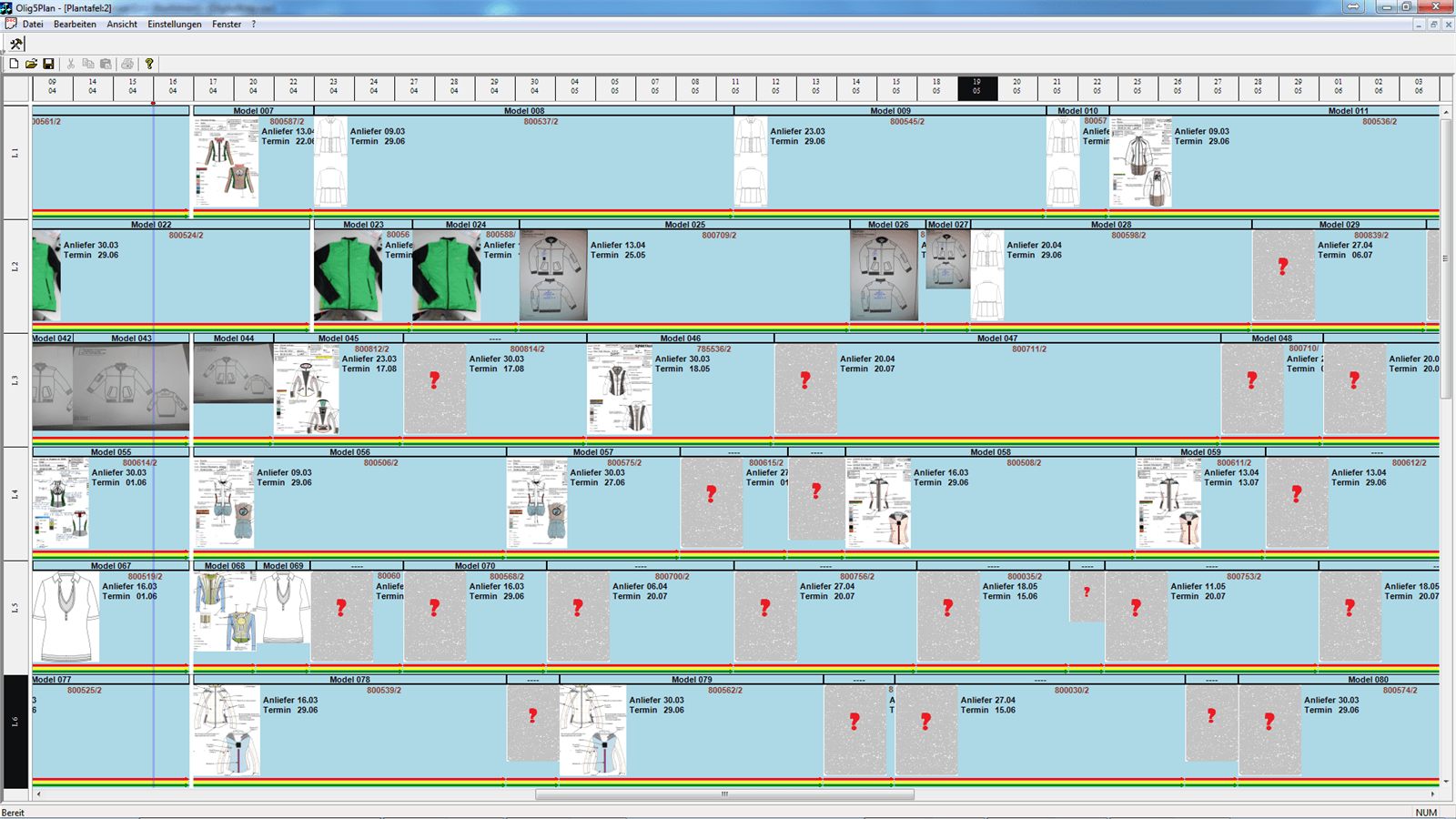The height and width of the screenshot is (819, 1456).
Task: Click order number 800030/2
Action: pos(1072,691)
